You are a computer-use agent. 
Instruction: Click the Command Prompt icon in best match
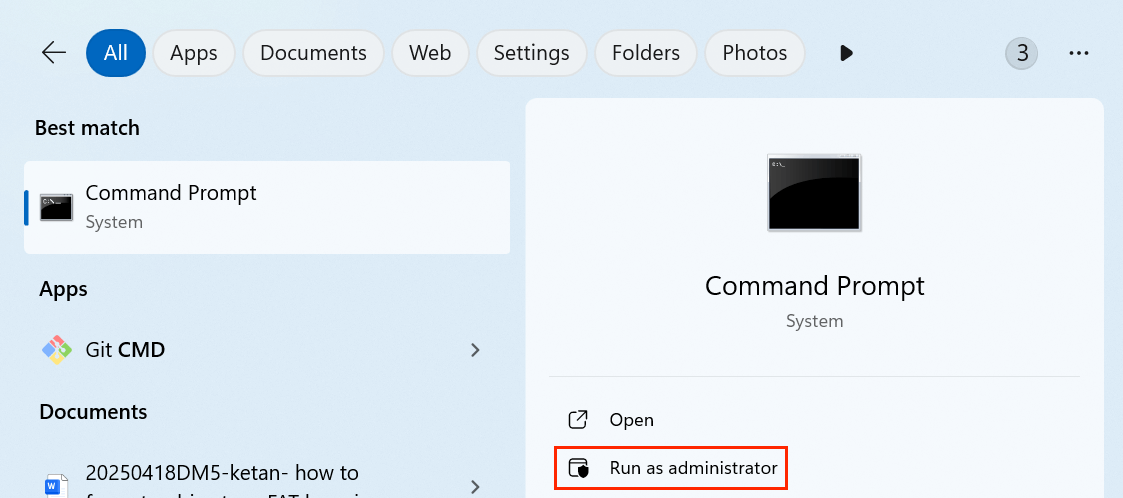click(56, 207)
